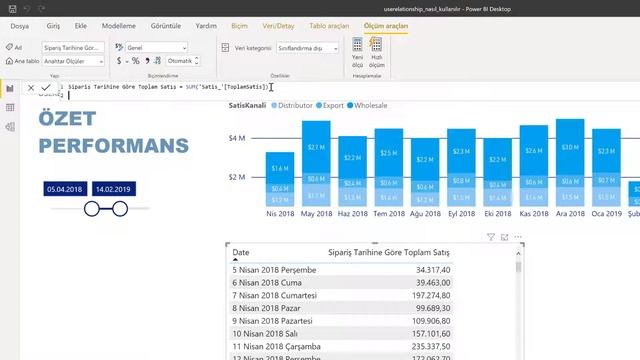Select the Nis 2018 bar
The image size is (640, 360).
(x=280, y=179)
